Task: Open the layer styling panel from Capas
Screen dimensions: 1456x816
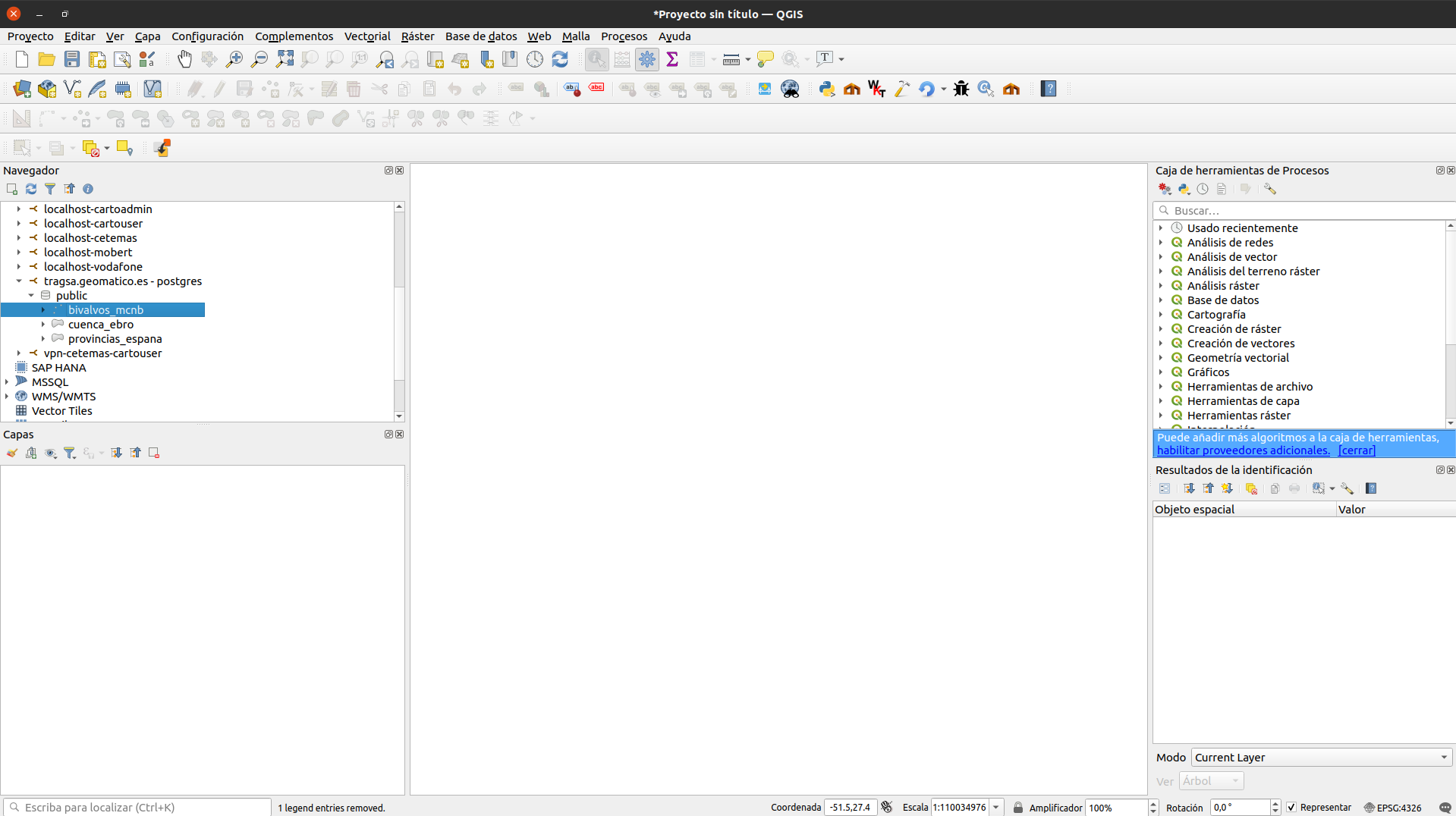Action: pyautogui.click(x=12, y=453)
